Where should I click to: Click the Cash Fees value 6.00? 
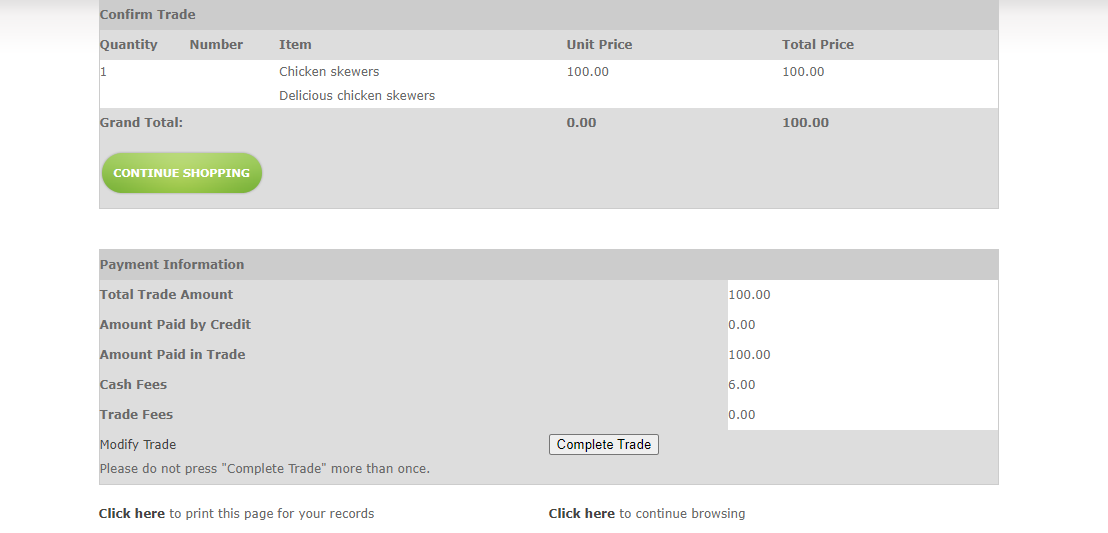[742, 385]
